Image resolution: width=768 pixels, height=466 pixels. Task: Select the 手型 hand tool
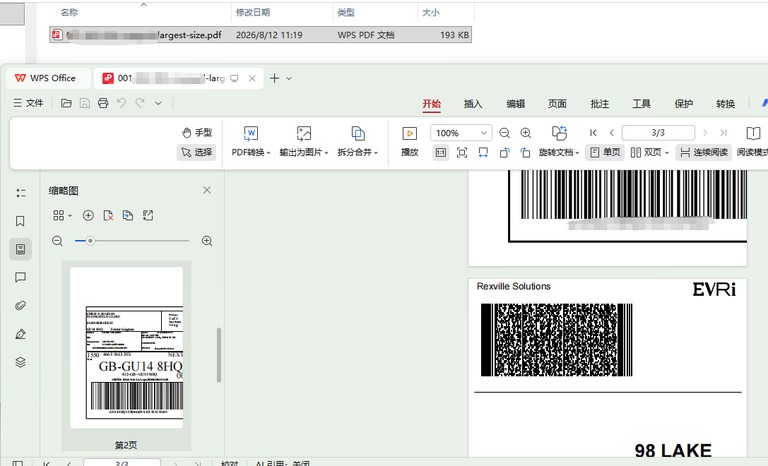click(197, 132)
